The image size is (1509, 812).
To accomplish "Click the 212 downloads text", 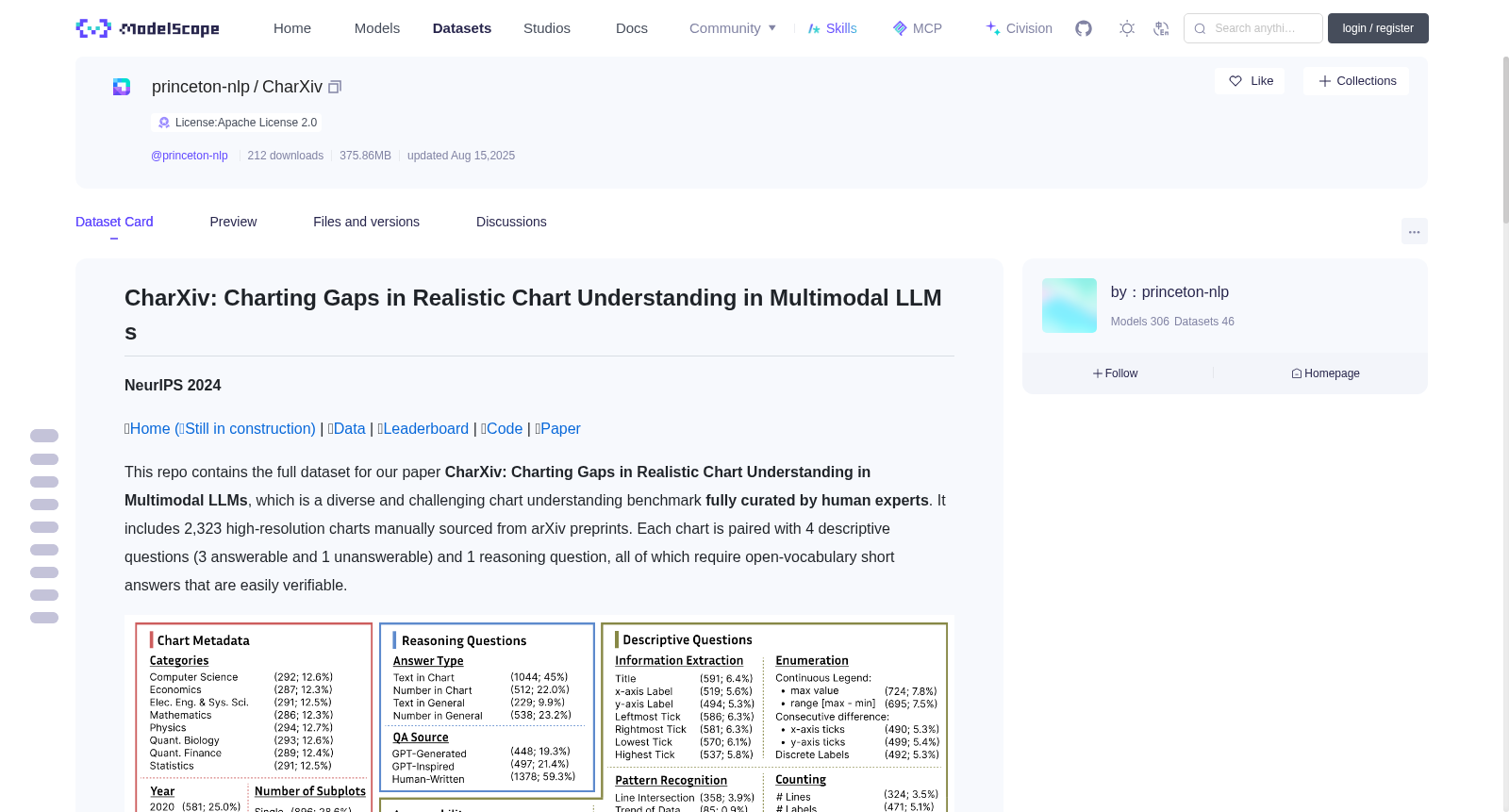I will pos(286,156).
